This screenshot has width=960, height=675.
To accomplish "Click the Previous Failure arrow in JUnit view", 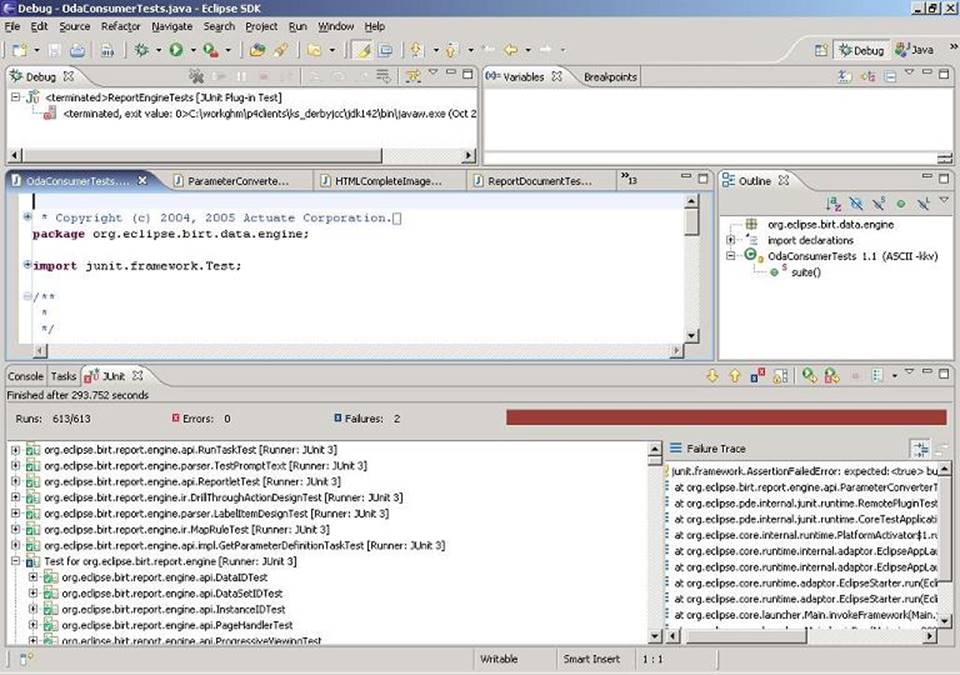I will coord(735,375).
